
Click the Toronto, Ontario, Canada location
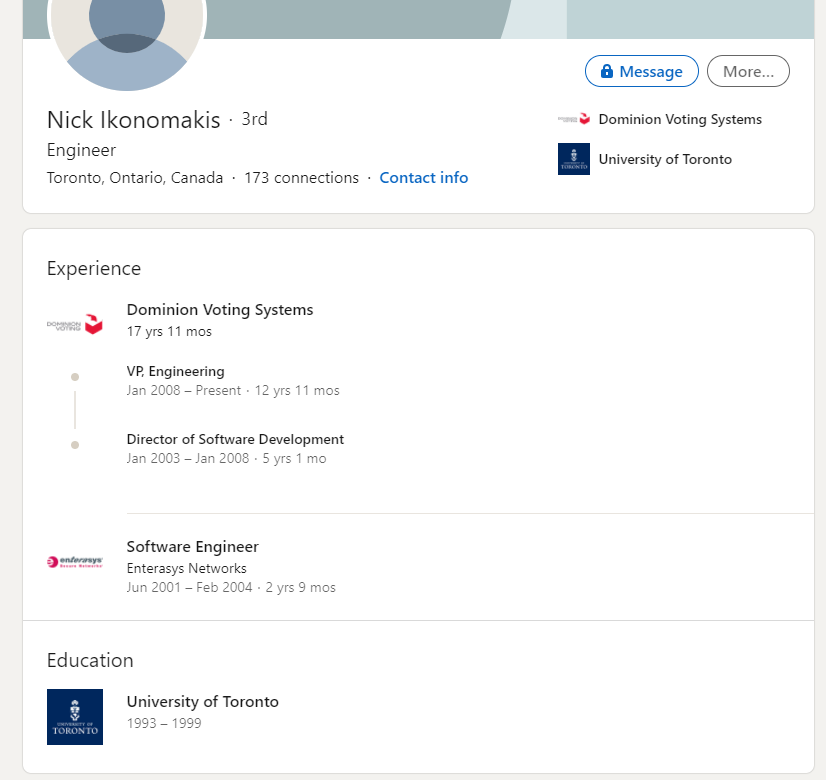pyautogui.click(x=135, y=178)
